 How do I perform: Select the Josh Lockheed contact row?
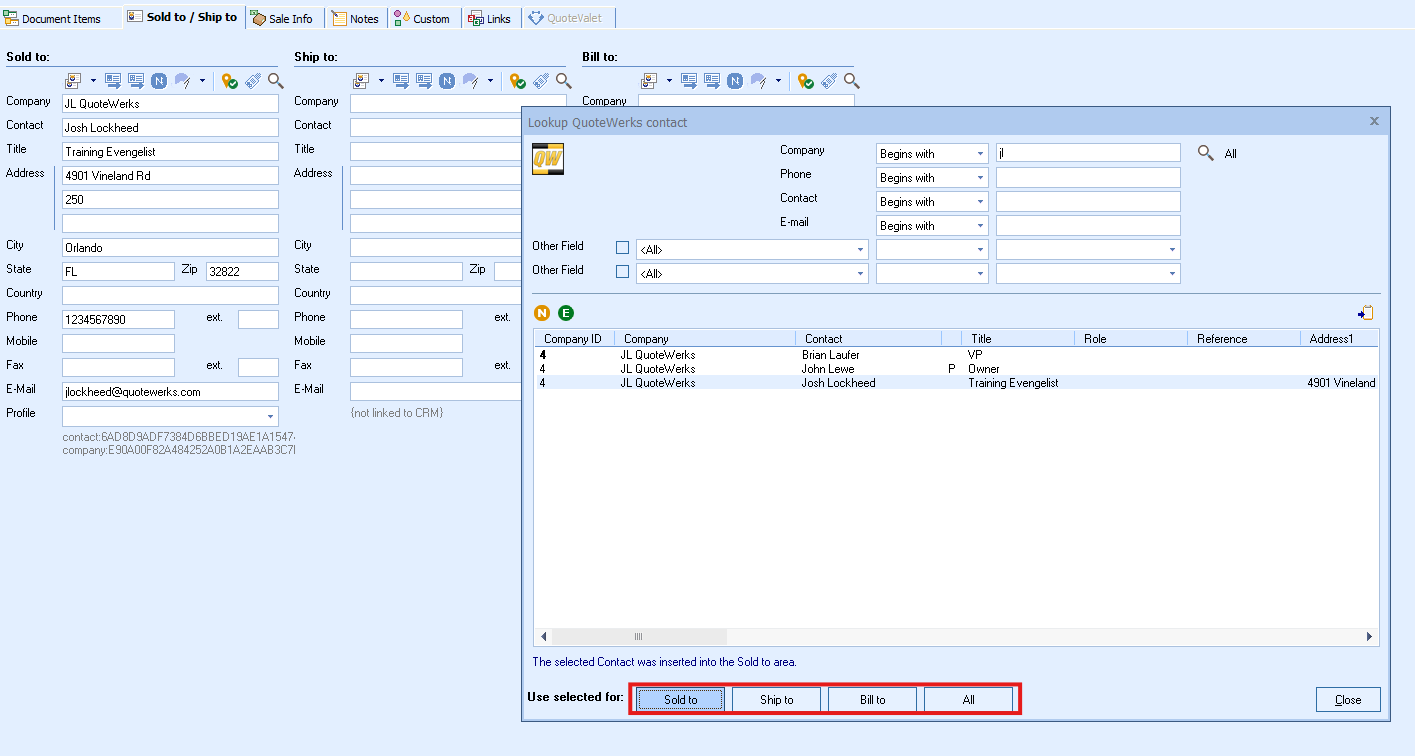point(956,382)
